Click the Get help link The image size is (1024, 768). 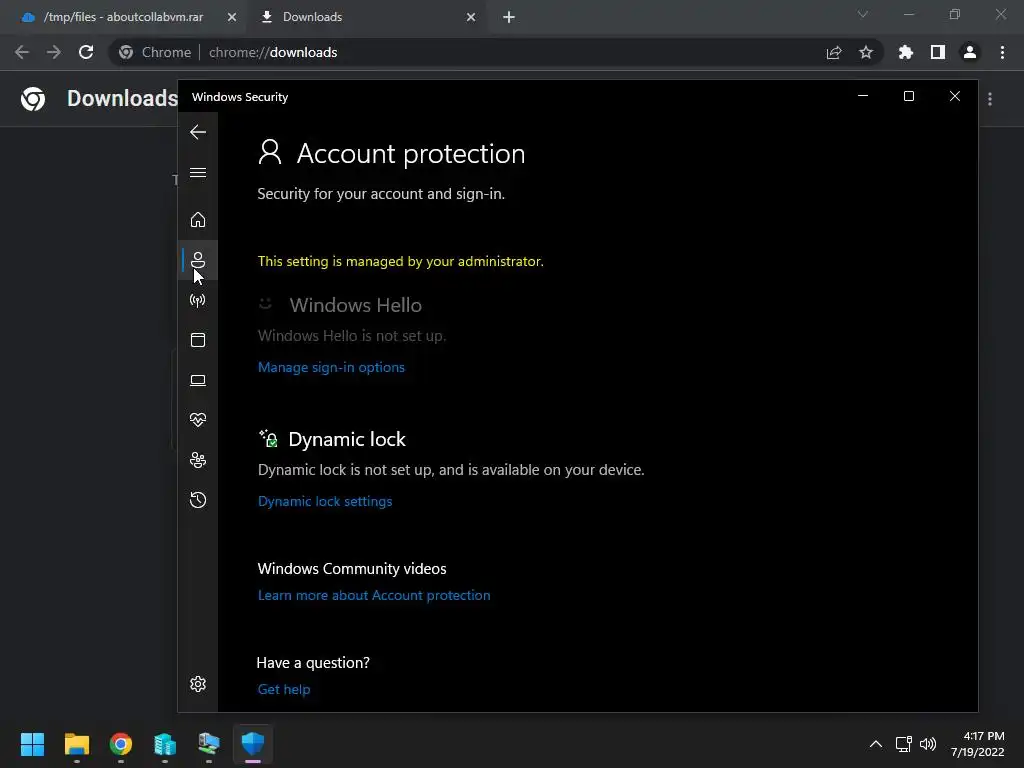pyautogui.click(x=284, y=689)
